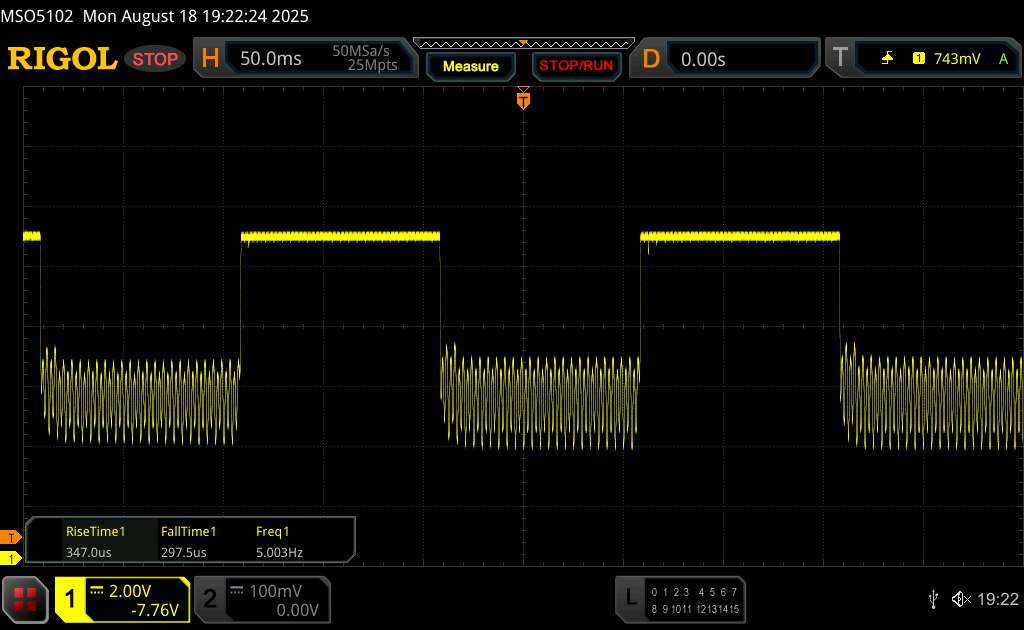
Task: Select the L logic analyzer icon
Action: coord(631,598)
